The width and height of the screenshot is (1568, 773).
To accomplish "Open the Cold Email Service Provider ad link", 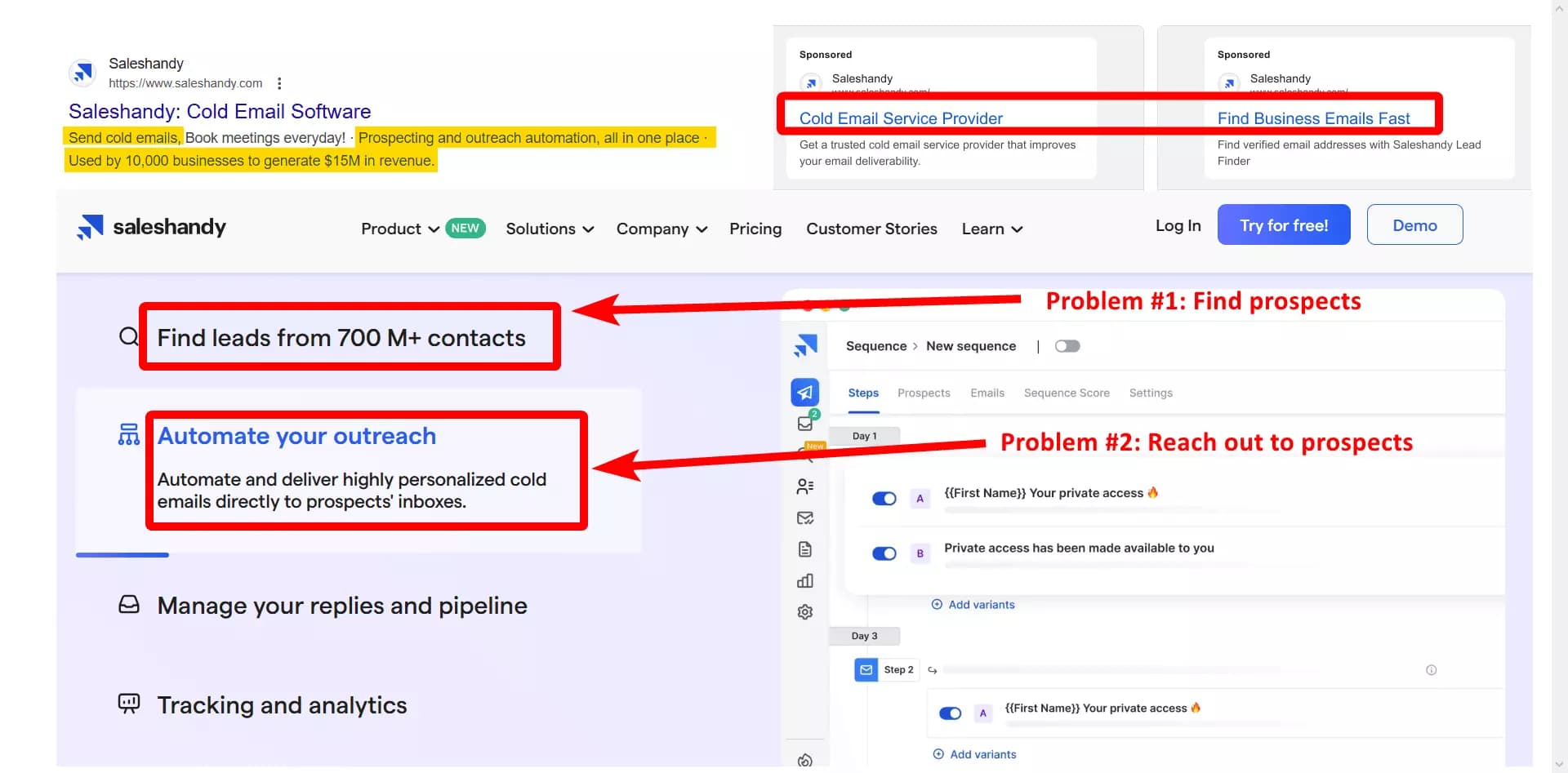I will point(901,118).
